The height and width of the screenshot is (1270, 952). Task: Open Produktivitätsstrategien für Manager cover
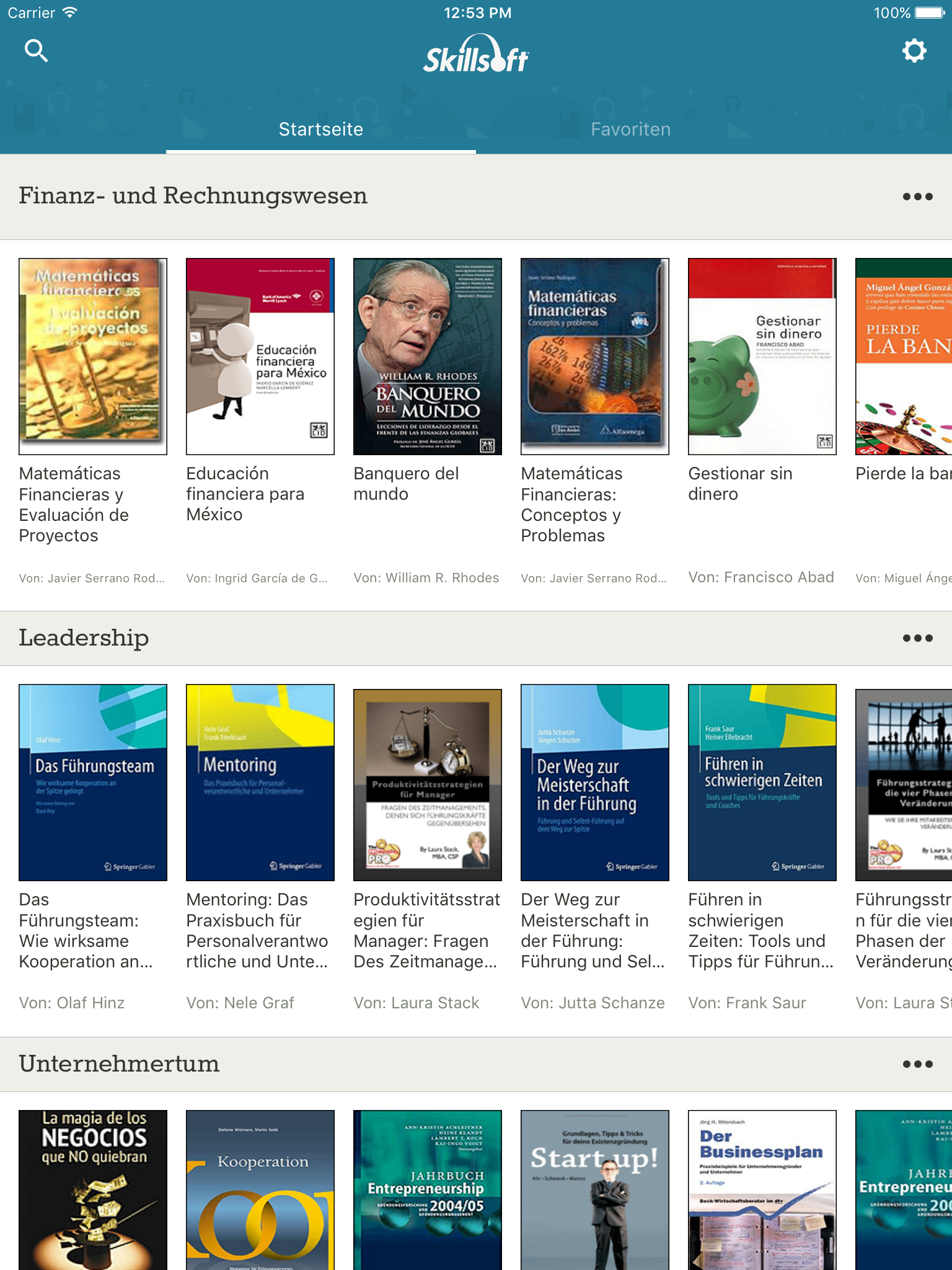click(x=428, y=785)
